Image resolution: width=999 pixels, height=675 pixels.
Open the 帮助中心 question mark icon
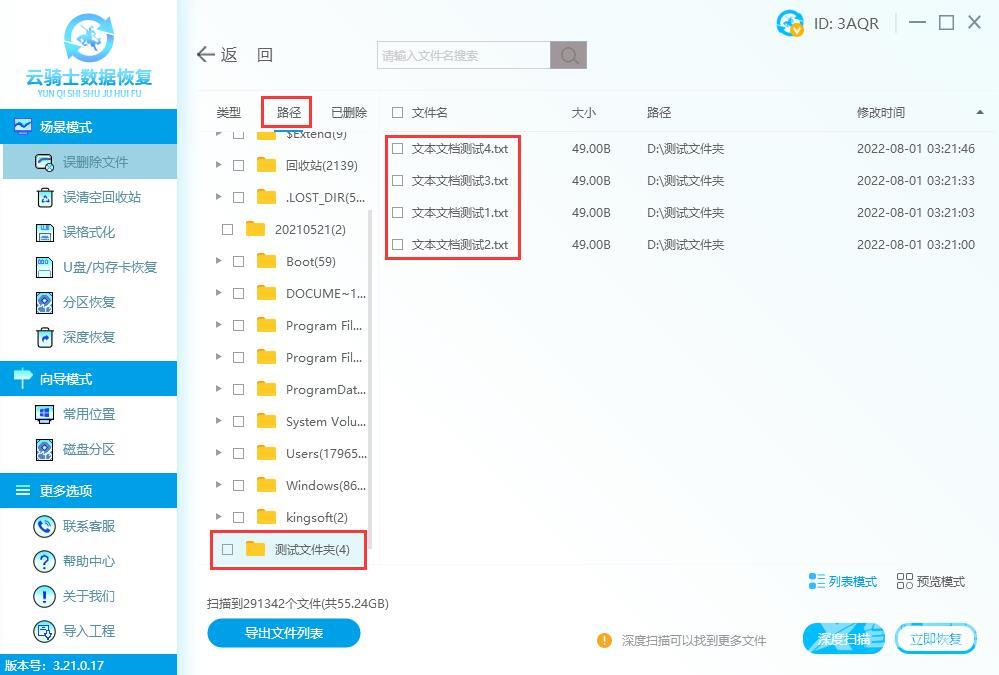pyautogui.click(x=44, y=562)
